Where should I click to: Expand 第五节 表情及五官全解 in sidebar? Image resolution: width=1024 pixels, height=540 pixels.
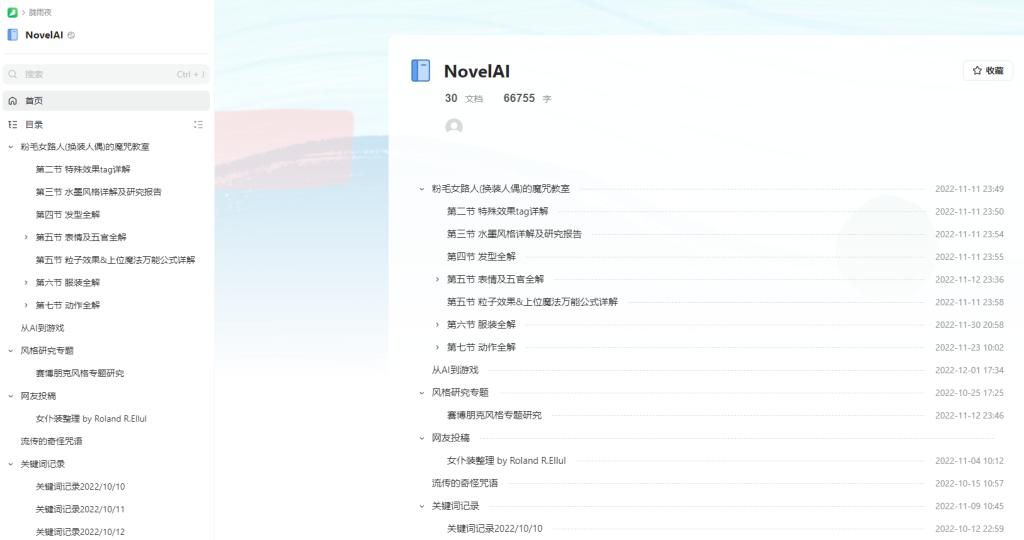[x=26, y=238]
